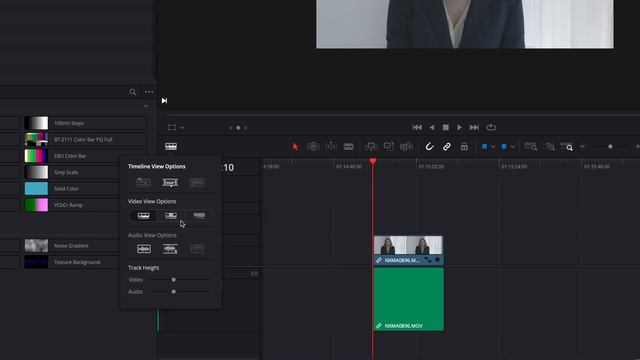The height and width of the screenshot is (360, 640).
Task: Open the effects panel three-dot menu
Action: pos(149,92)
